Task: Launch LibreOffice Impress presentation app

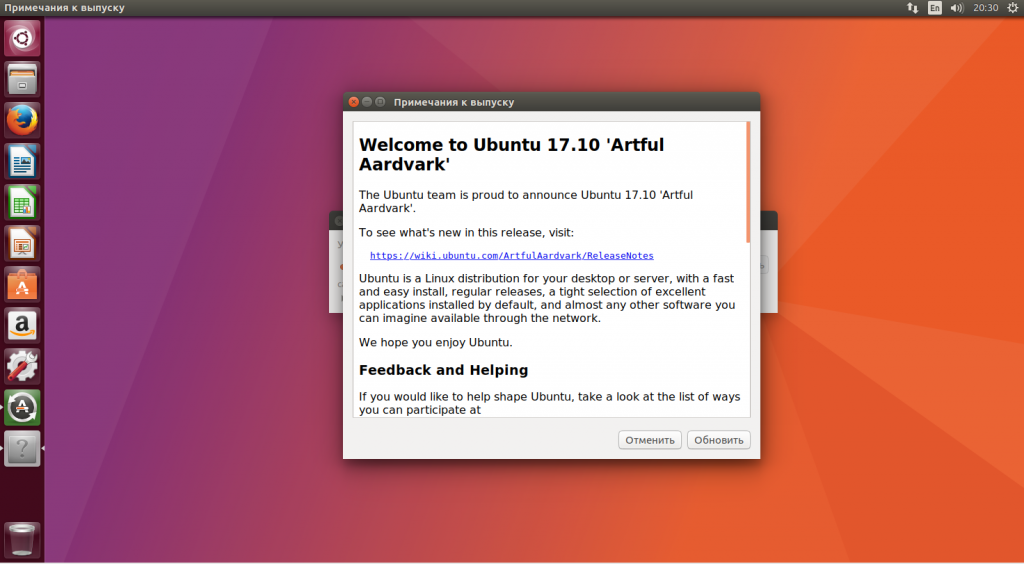Action: pos(22,243)
